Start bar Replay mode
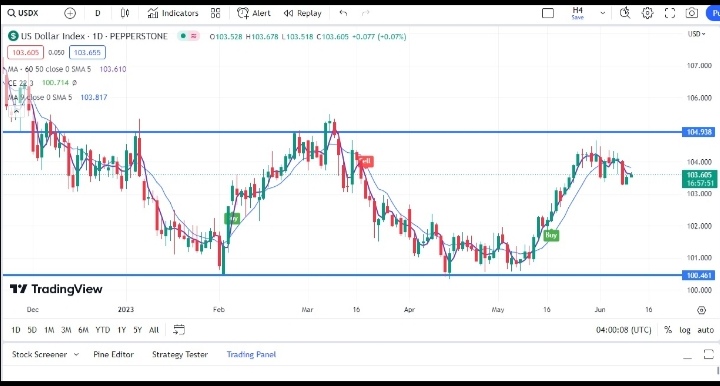720x386 pixels. point(303,13)
